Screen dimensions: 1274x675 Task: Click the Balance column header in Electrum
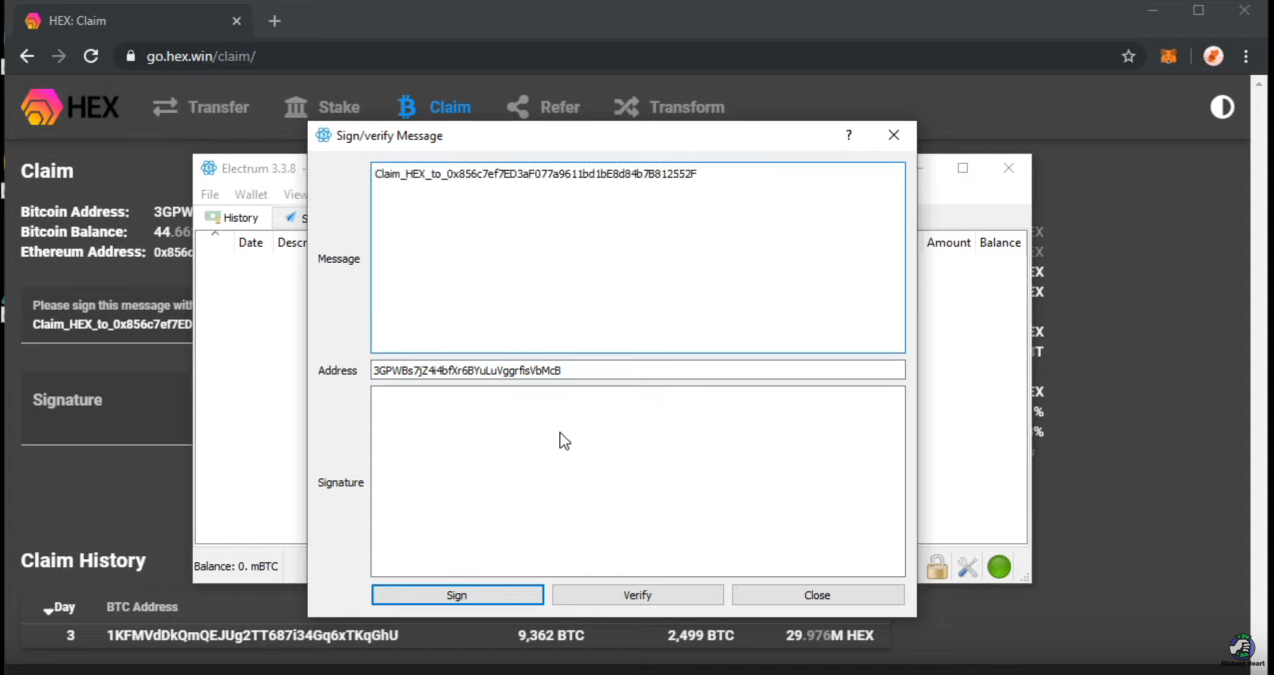(1000, 242)
